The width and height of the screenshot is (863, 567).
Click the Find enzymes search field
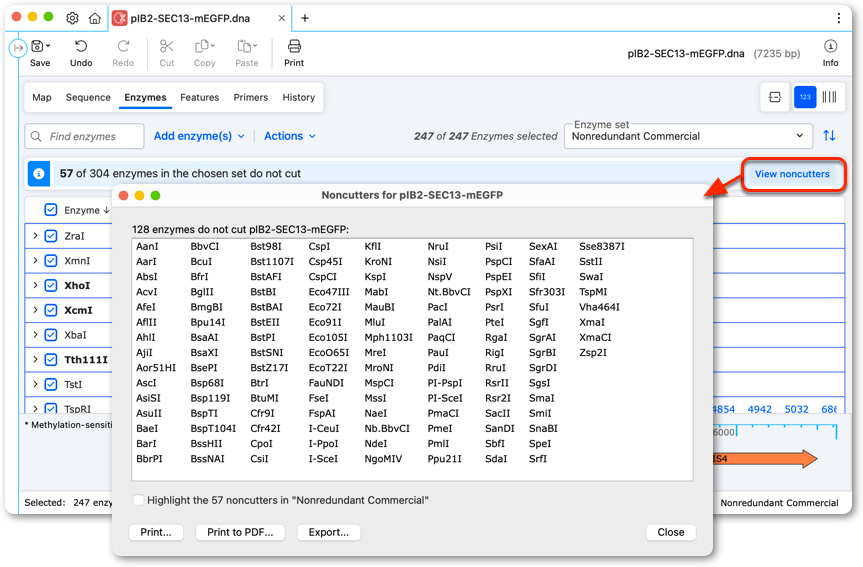(x=84, y=136)
